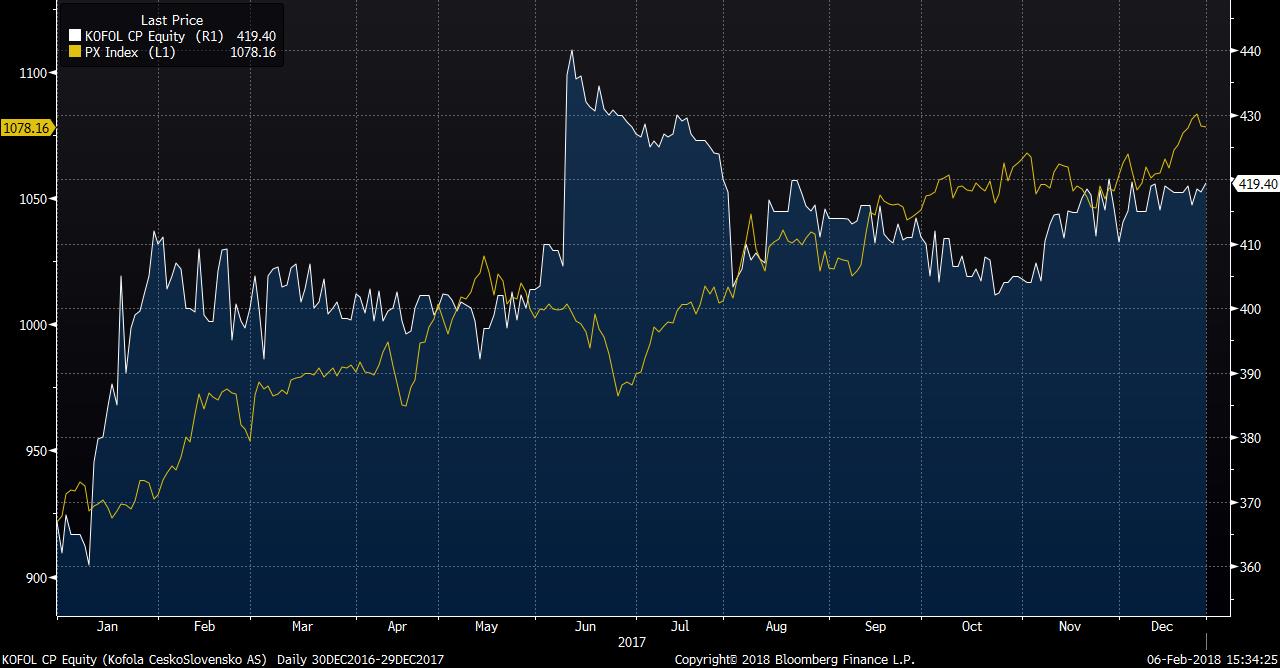Viewport: 1280px width, 668px height.
Task: Click the Feb month label
Action: click(204, 627)
